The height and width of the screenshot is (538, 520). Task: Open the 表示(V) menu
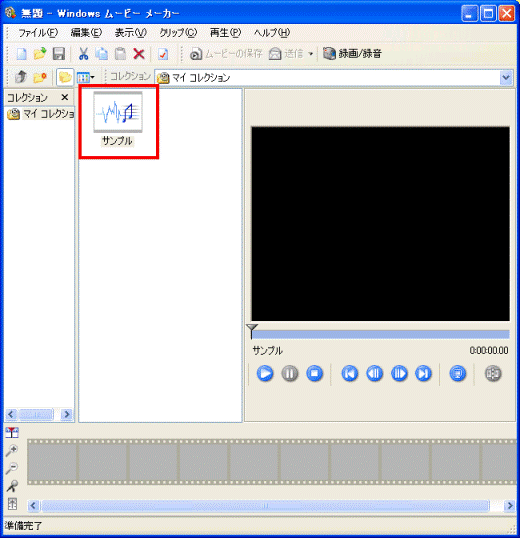131,33
